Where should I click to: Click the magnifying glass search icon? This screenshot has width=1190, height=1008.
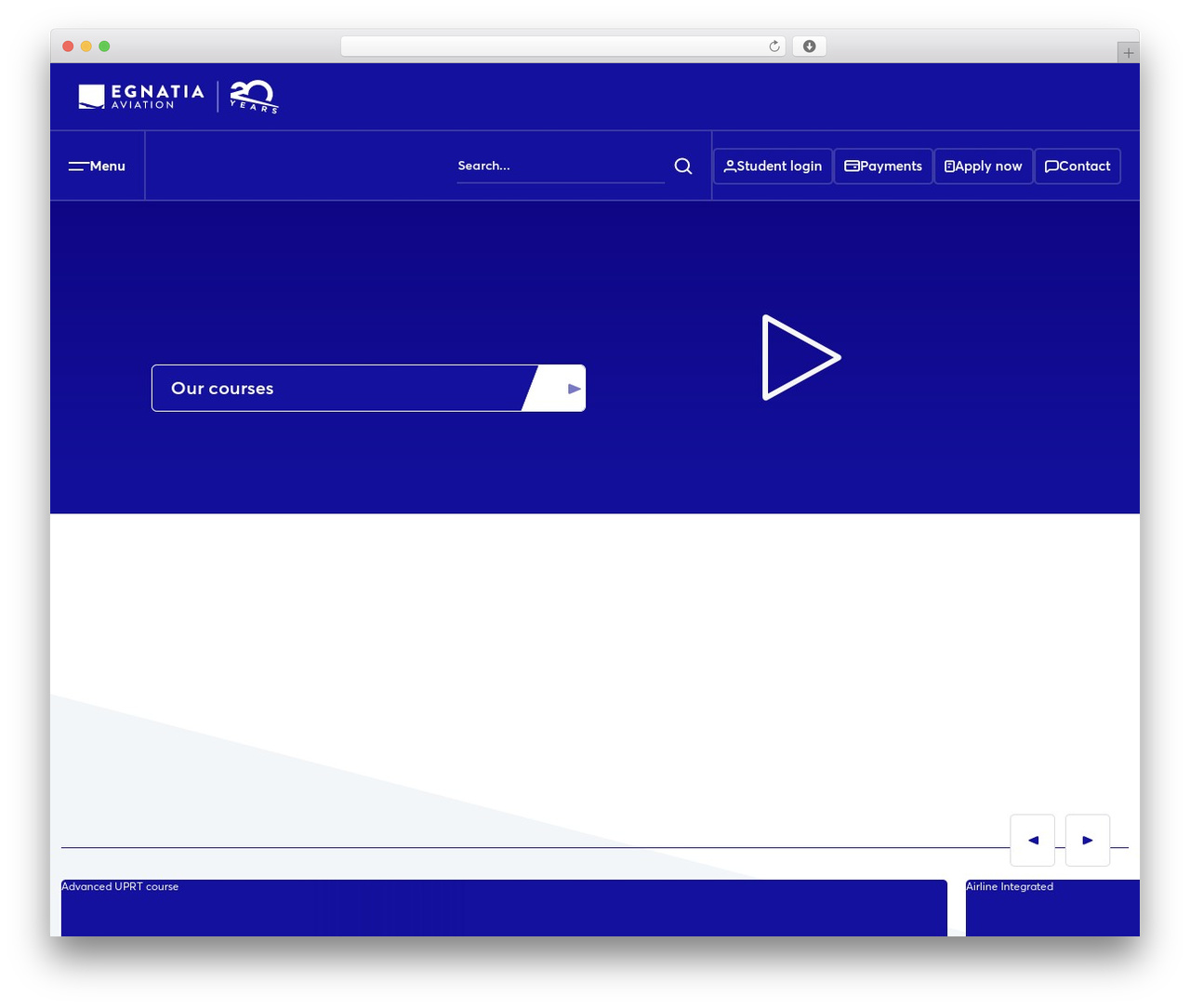click(683, 166)
